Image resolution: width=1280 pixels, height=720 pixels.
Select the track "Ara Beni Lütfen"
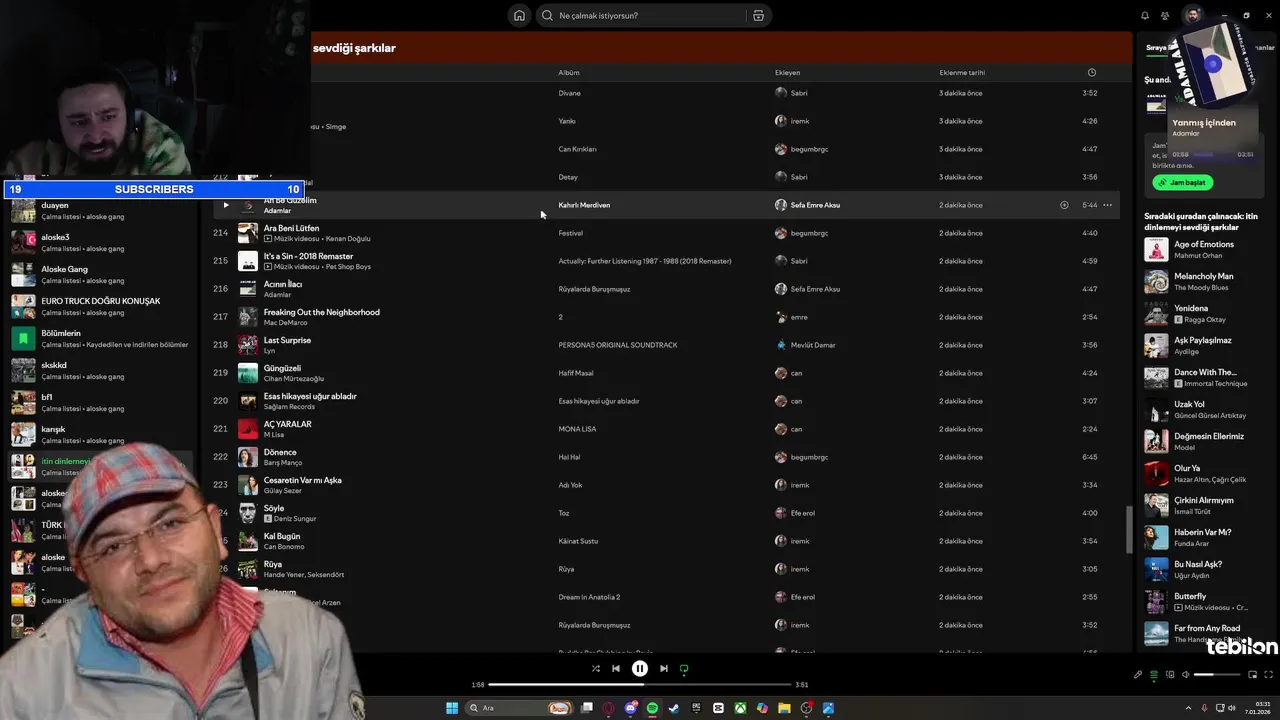[291, 228]
